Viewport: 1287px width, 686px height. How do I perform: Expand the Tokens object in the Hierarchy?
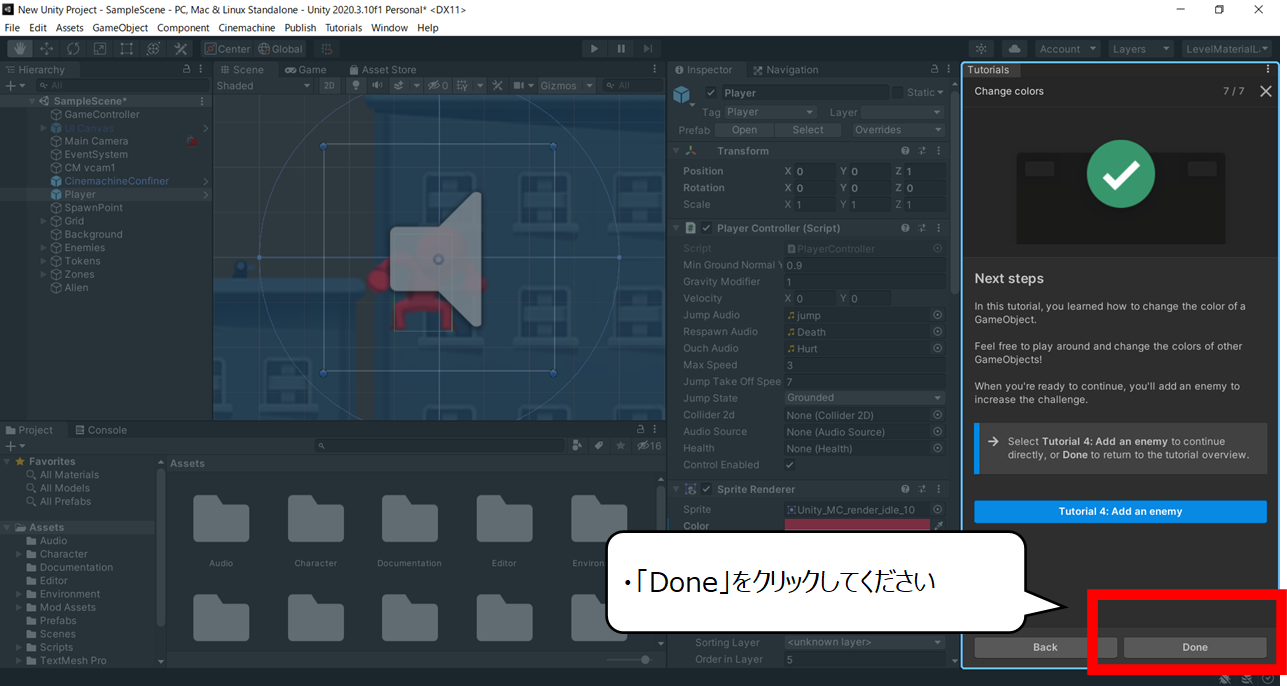(x=43, y=261)
